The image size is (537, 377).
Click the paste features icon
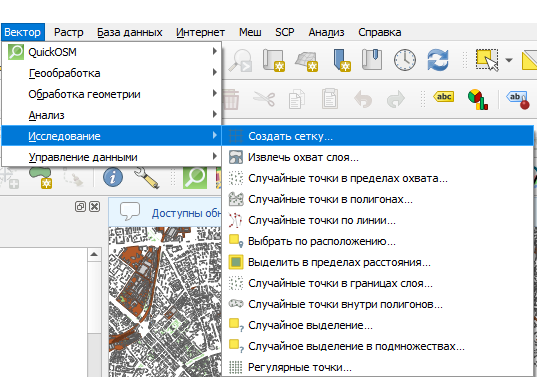tap(330, 99)
